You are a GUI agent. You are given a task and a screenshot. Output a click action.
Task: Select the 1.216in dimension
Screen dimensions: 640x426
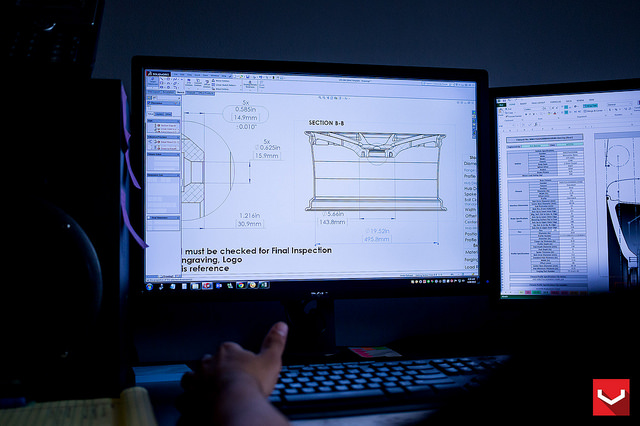(x=249, y=215)
